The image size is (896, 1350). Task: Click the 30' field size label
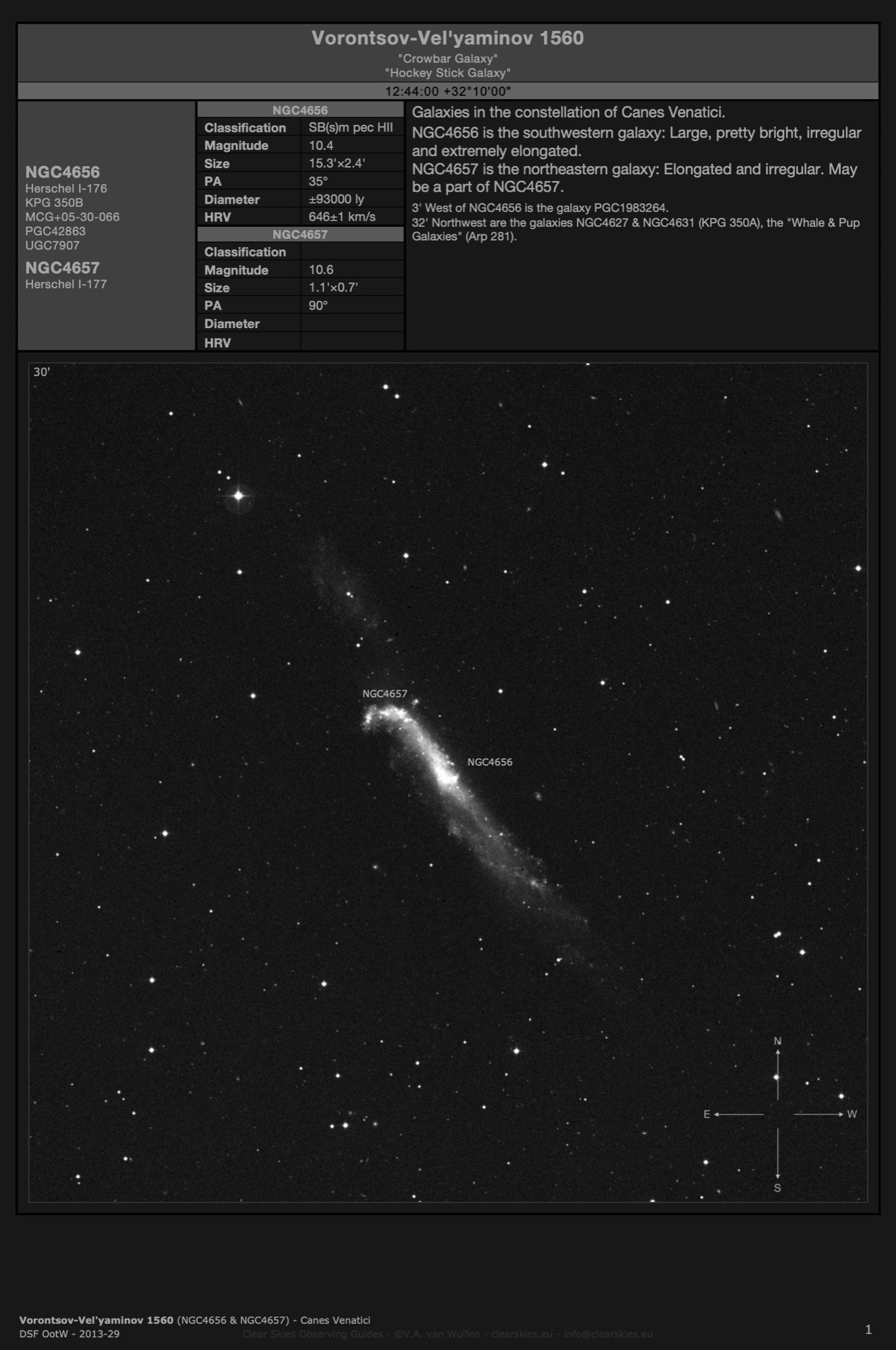(42, 372)
